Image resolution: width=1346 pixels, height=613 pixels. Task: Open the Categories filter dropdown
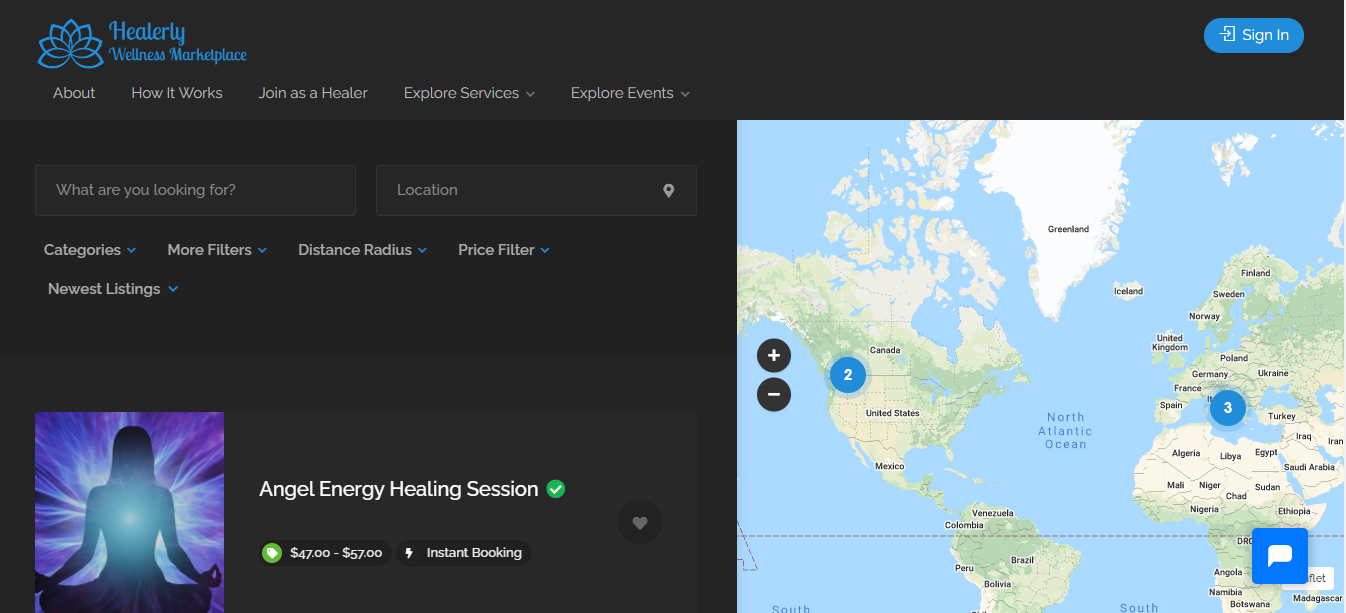point(89,250)
